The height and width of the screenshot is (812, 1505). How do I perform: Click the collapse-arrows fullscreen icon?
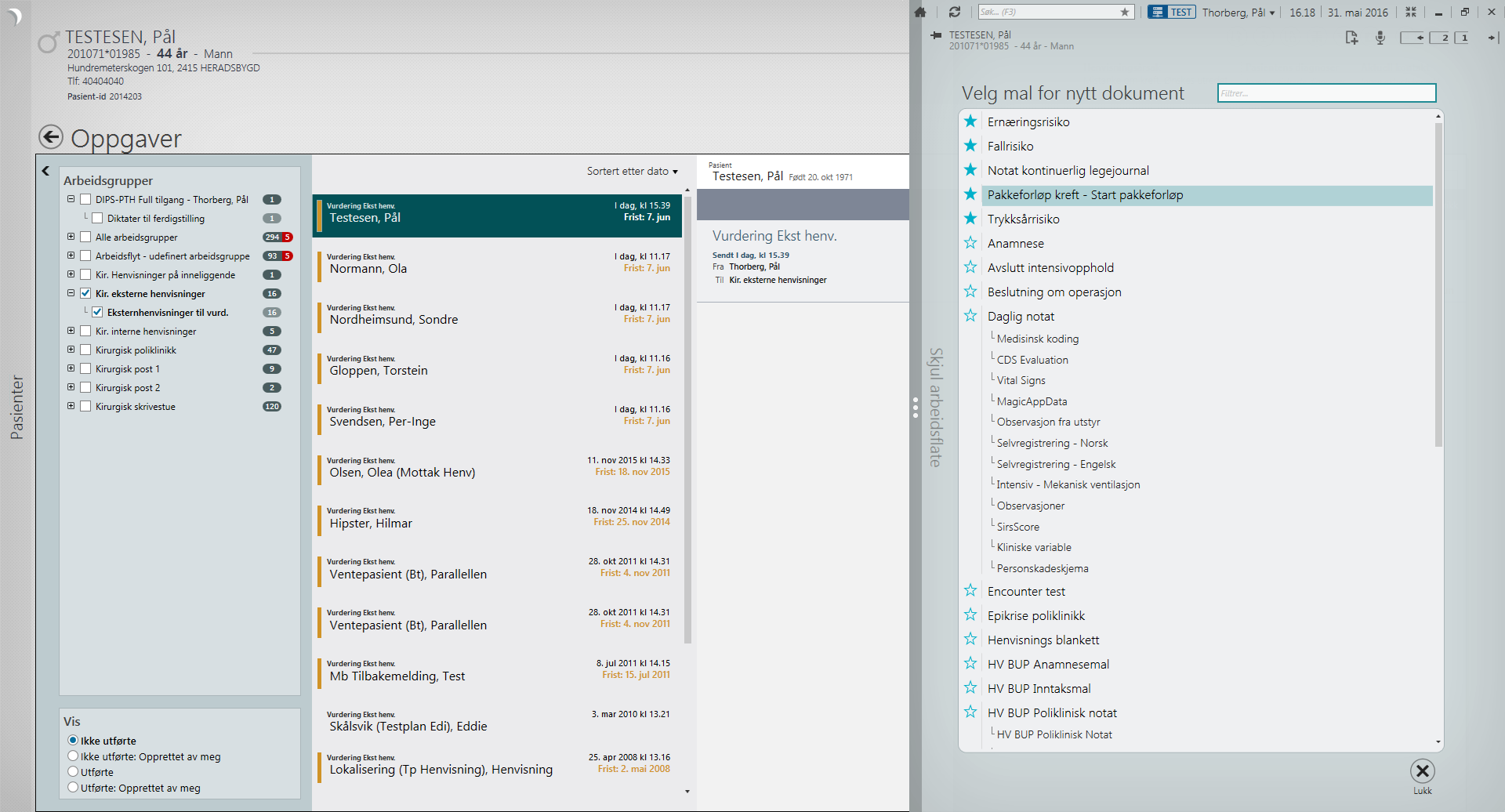(x=1411, y=12)
